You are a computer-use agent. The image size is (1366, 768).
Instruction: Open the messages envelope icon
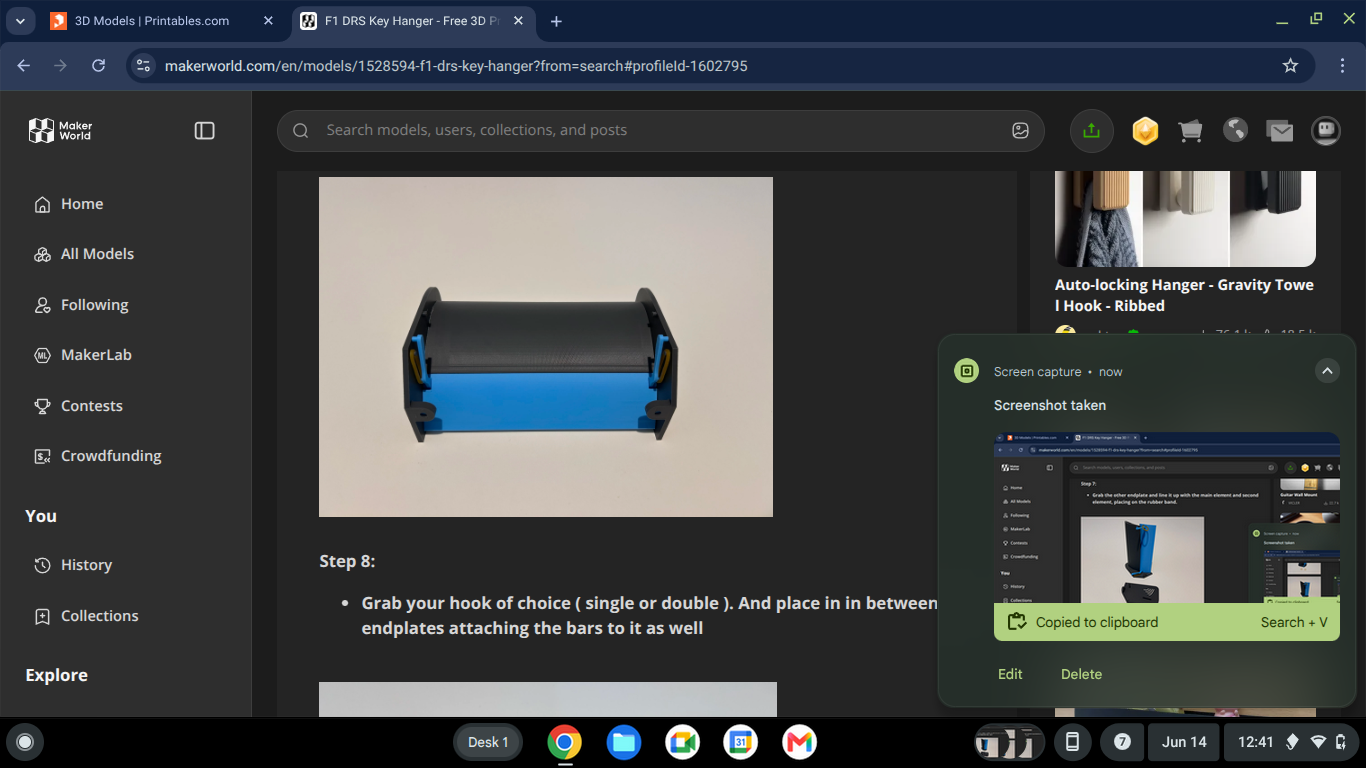[x=1280, y=131]
